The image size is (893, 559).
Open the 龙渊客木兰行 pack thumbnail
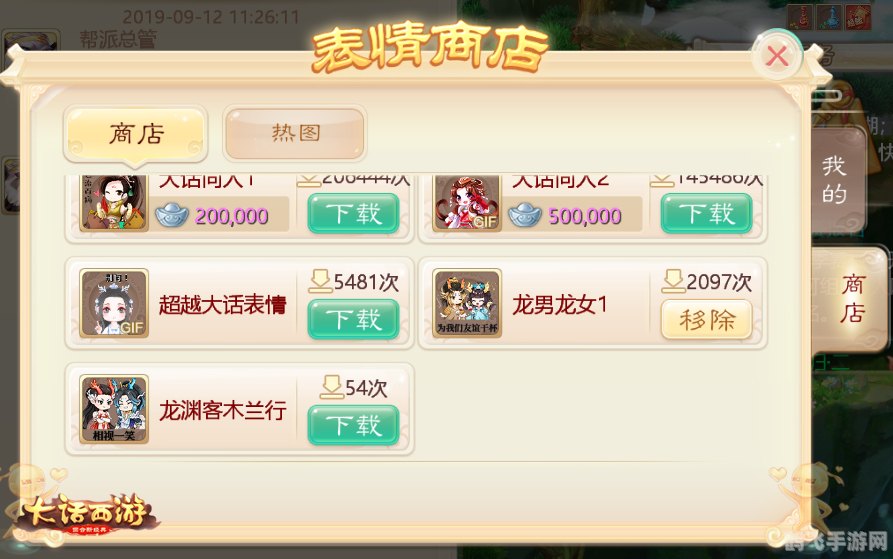[114, 409]
